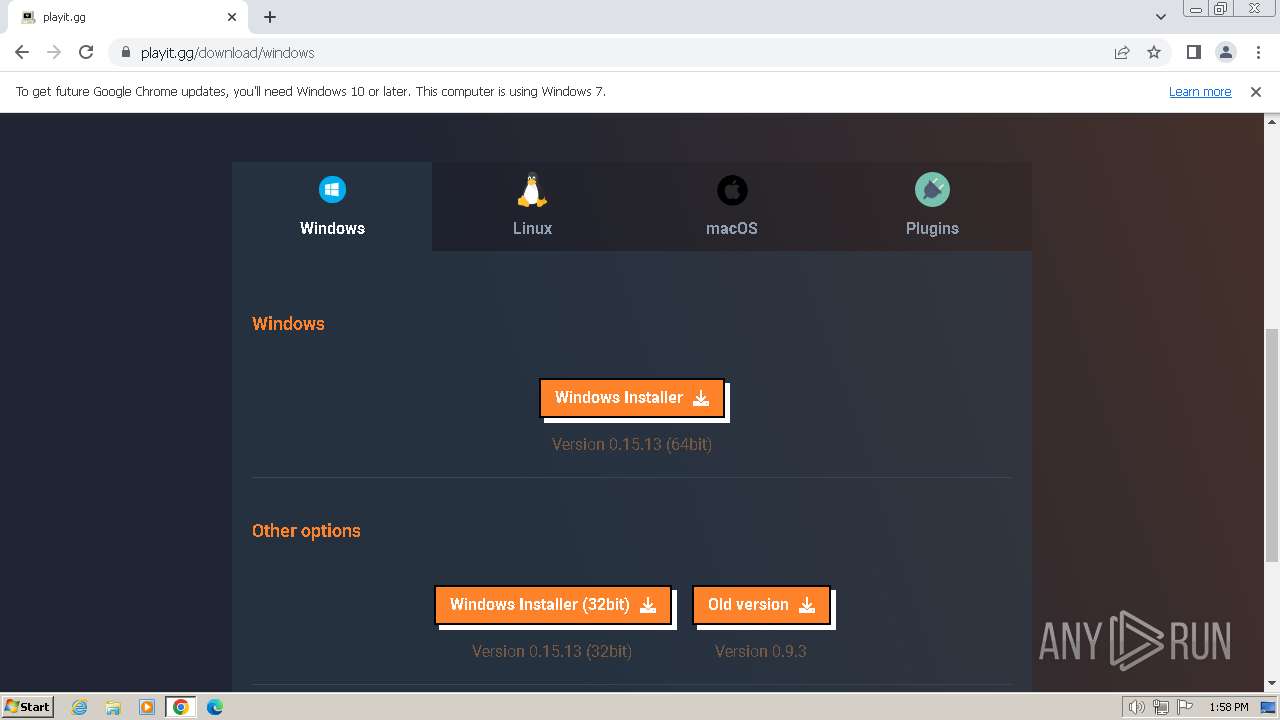
Task: Open the Action Center flag icon
Action: (x=1185, y=707)
